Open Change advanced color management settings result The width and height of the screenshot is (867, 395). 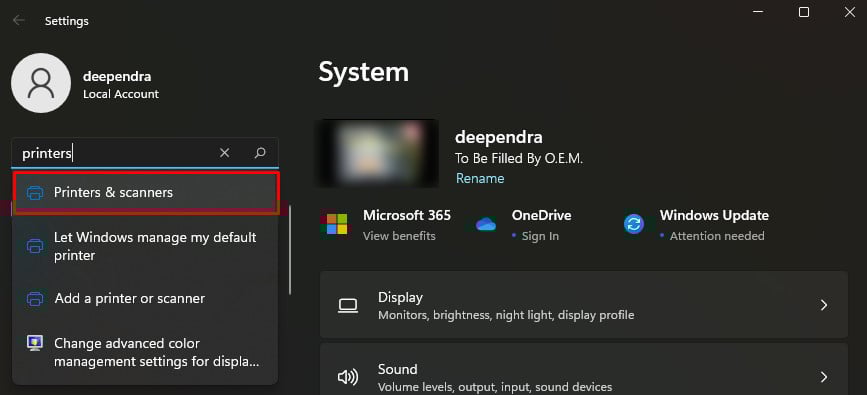point(145,352)
